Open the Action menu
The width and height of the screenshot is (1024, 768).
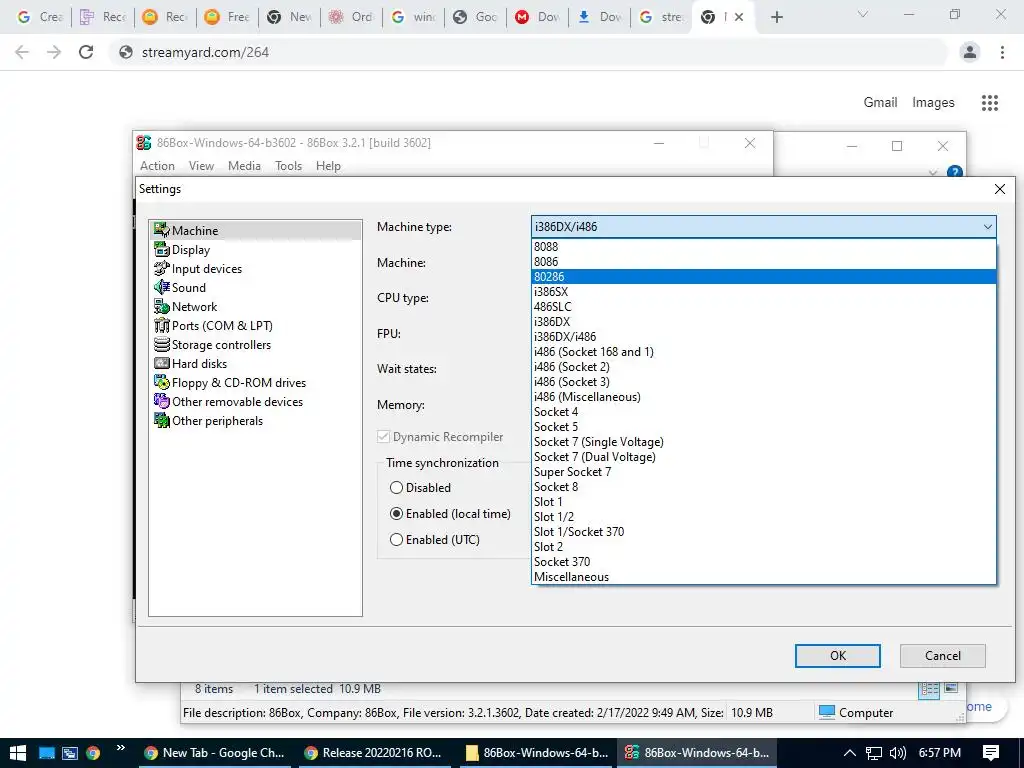(157, 166)
